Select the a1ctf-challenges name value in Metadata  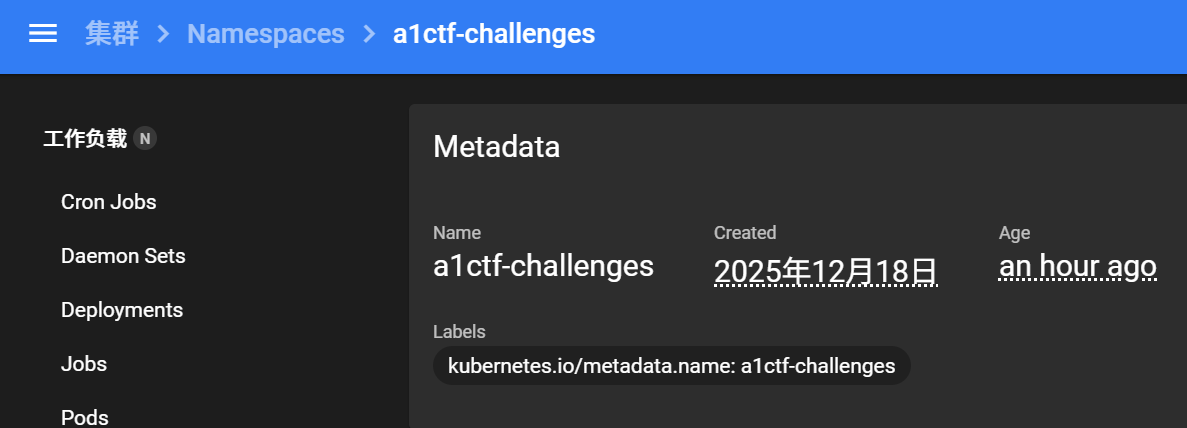[x=543, y=266]
